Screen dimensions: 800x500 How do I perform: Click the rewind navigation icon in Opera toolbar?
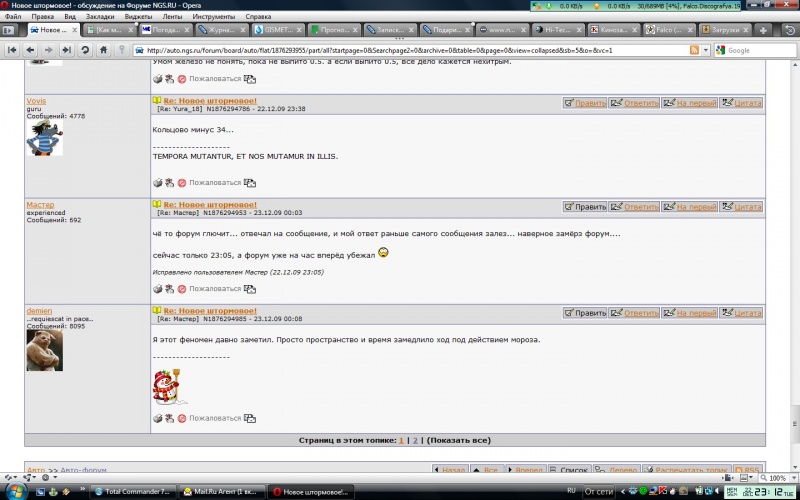[x=12, y=49]
